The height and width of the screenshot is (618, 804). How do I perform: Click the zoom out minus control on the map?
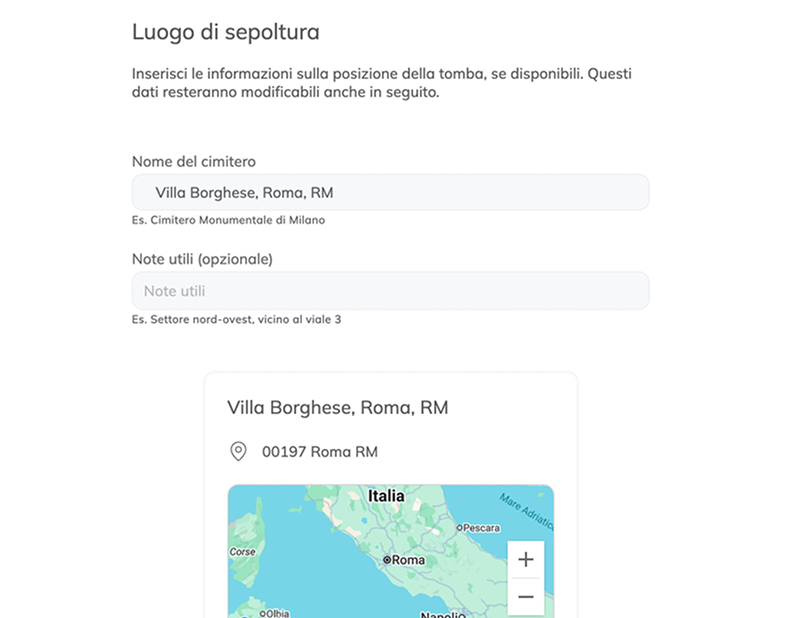(526, 596)
